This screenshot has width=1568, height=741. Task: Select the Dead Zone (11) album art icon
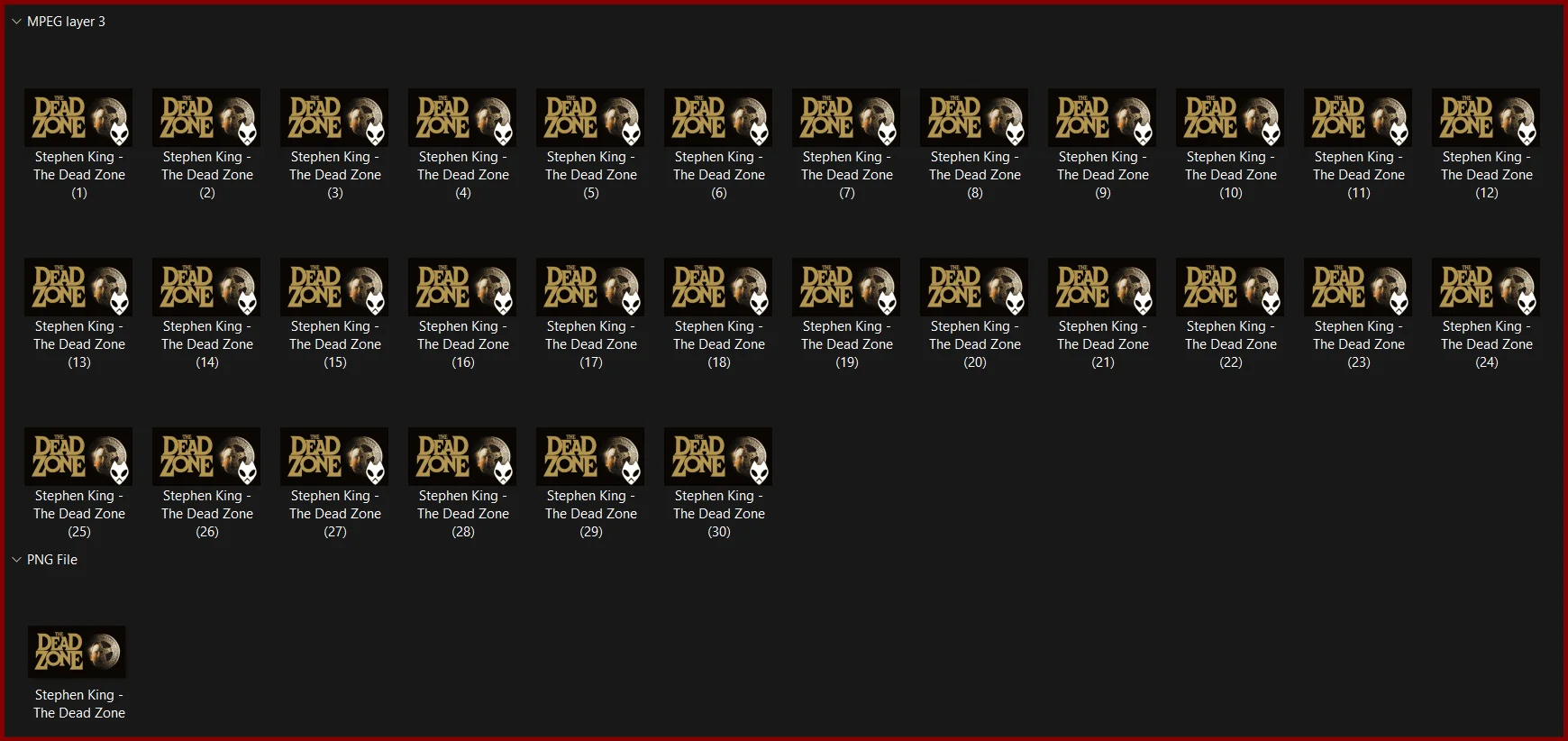coord(1358,117)
